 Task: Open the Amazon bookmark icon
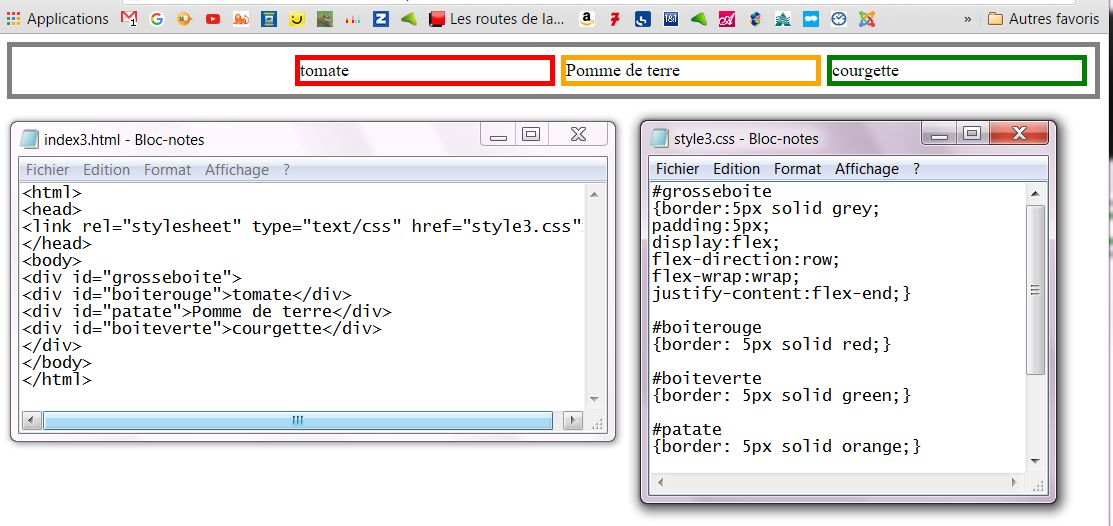click(587, 18)
